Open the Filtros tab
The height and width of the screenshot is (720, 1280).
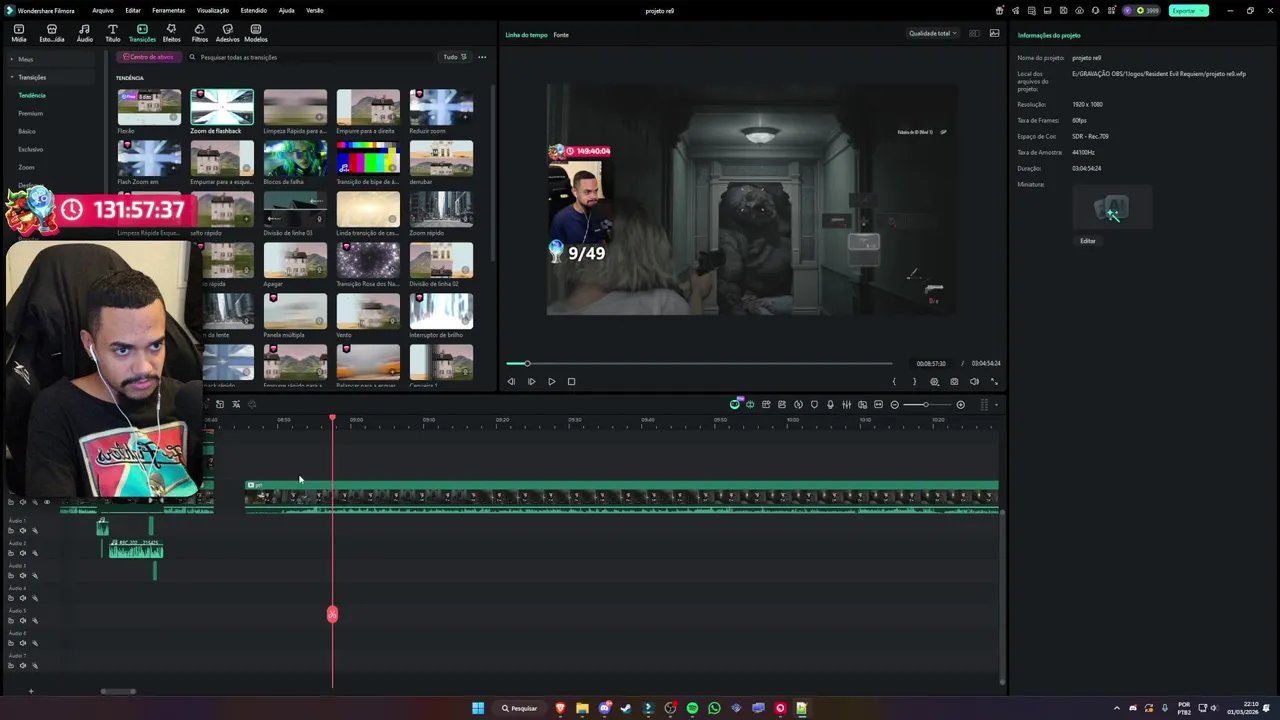tap(199, 33)
